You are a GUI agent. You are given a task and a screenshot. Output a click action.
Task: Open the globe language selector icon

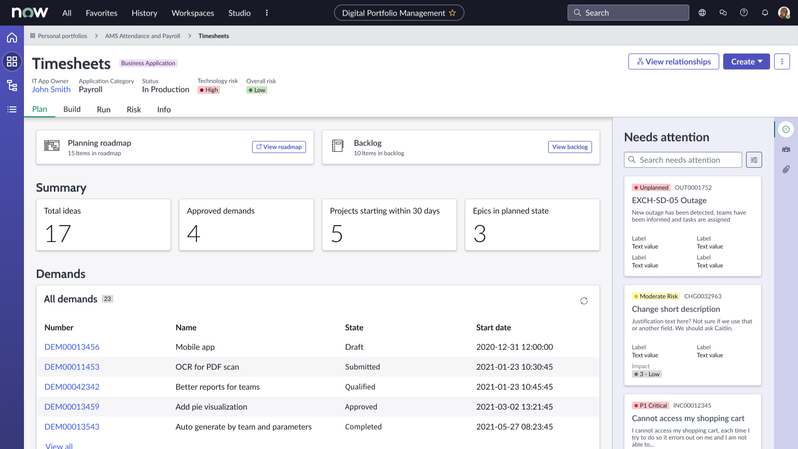point(702,13)
